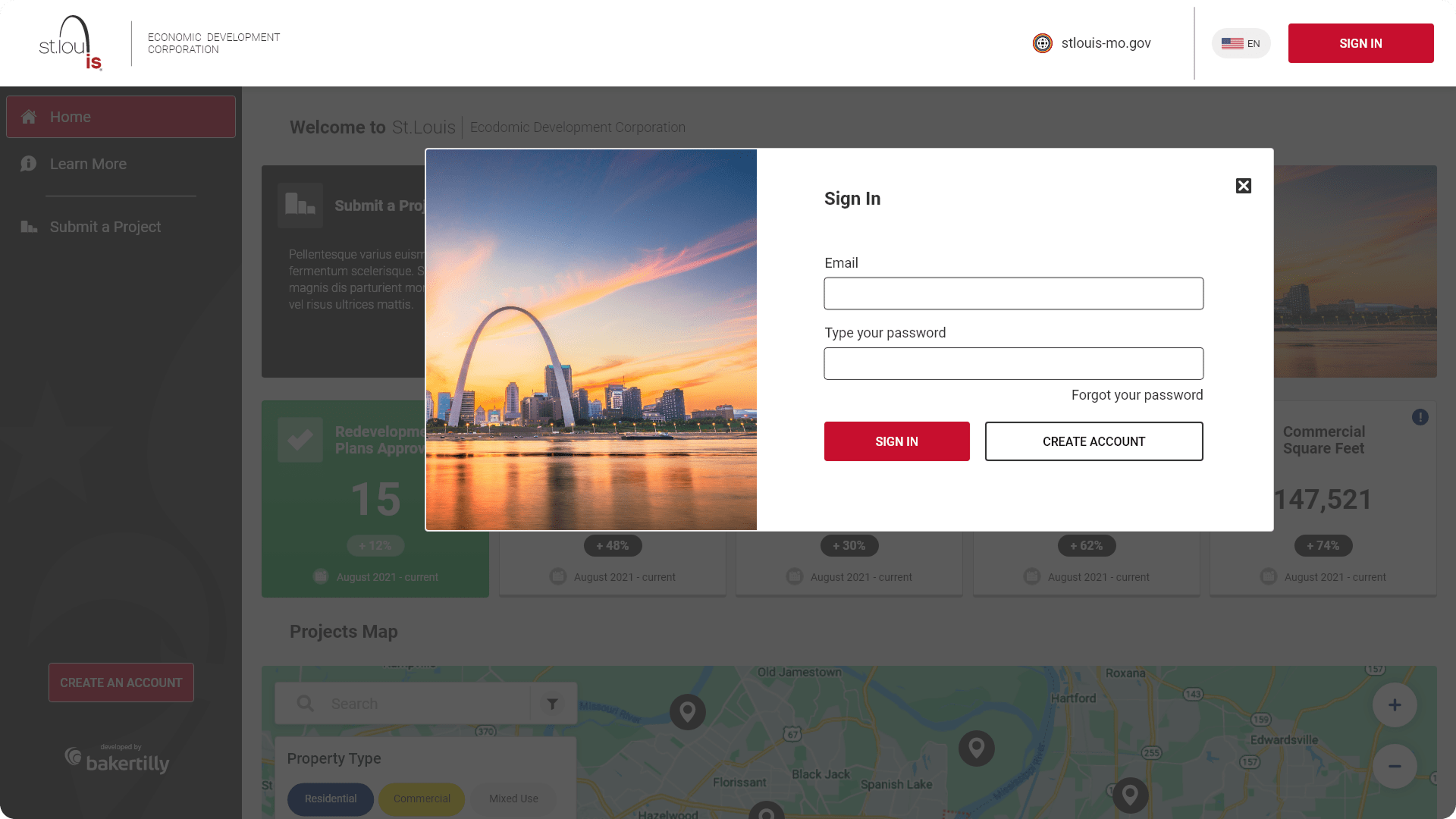Open Learn More in the sidebar

tap(88, 164)
